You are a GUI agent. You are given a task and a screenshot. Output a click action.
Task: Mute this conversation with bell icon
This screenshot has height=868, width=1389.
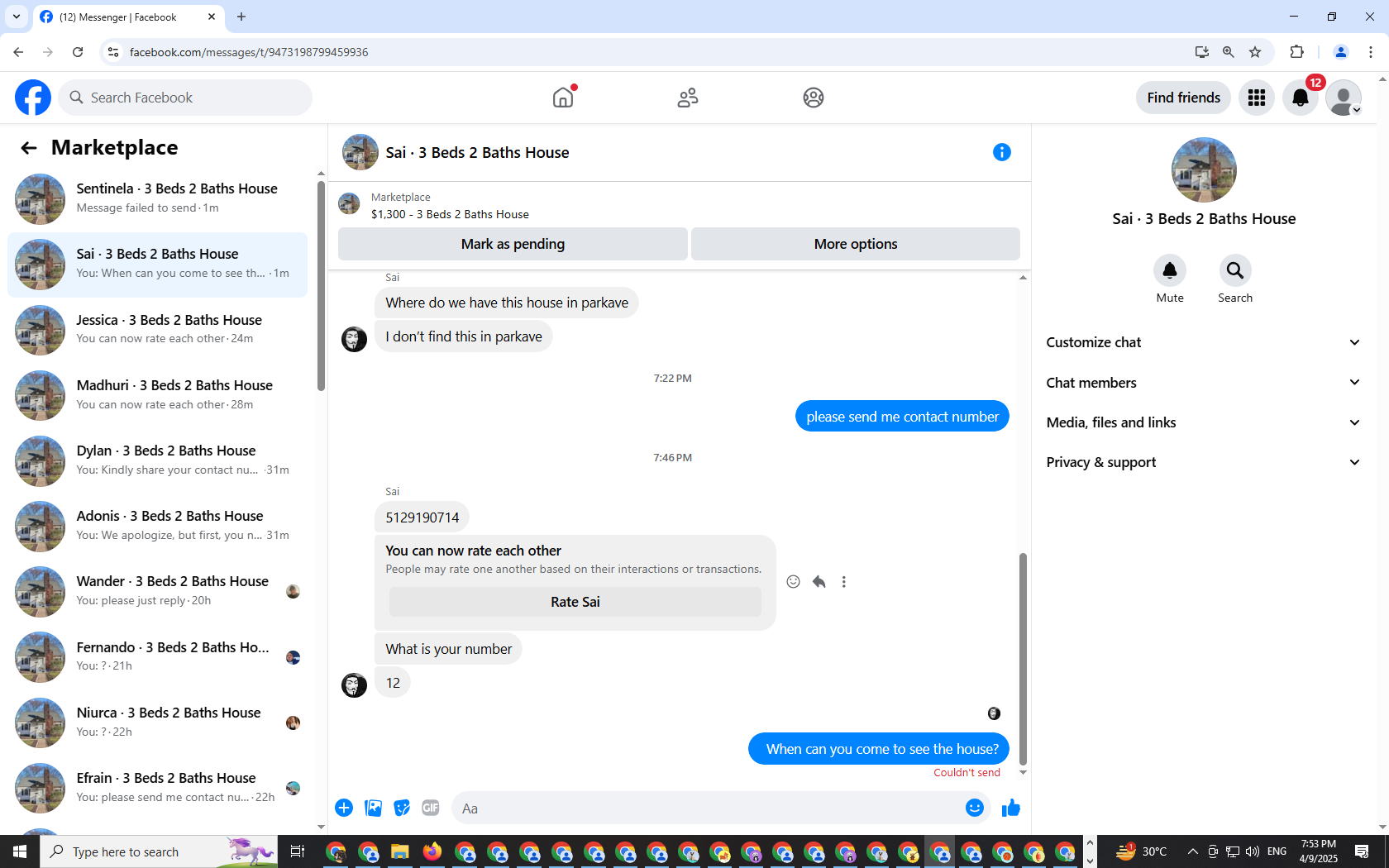[x=1170, y=270]
